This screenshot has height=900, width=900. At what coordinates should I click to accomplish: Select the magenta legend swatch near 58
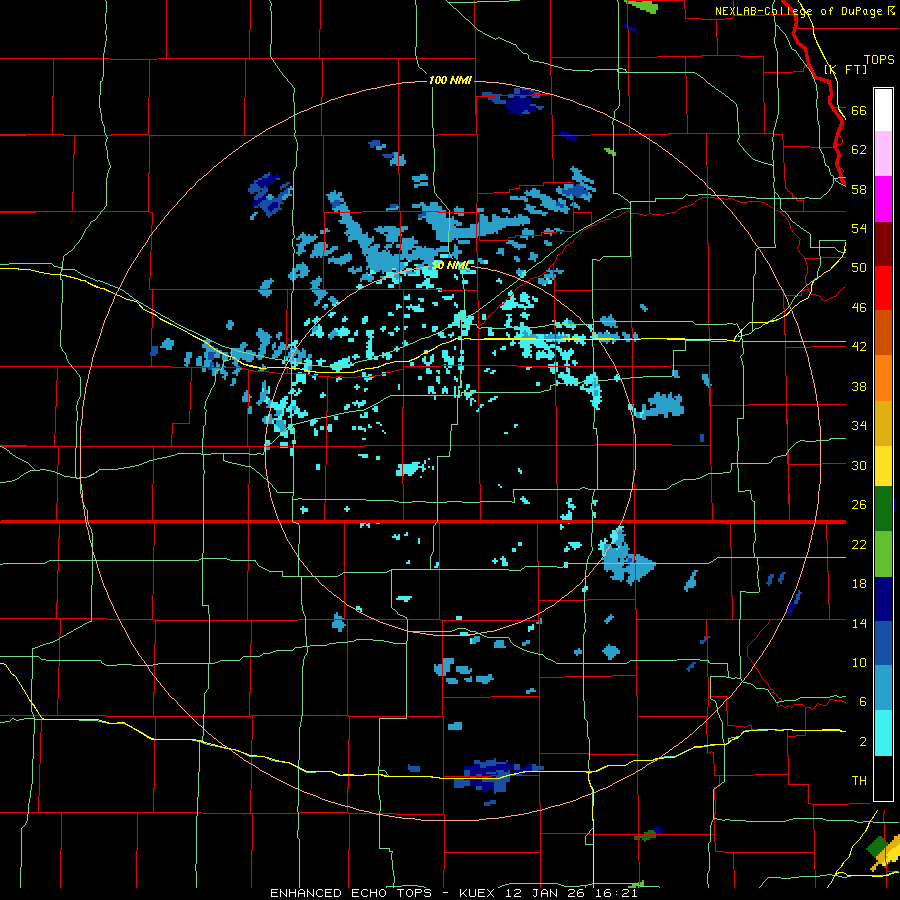(883, 199)
